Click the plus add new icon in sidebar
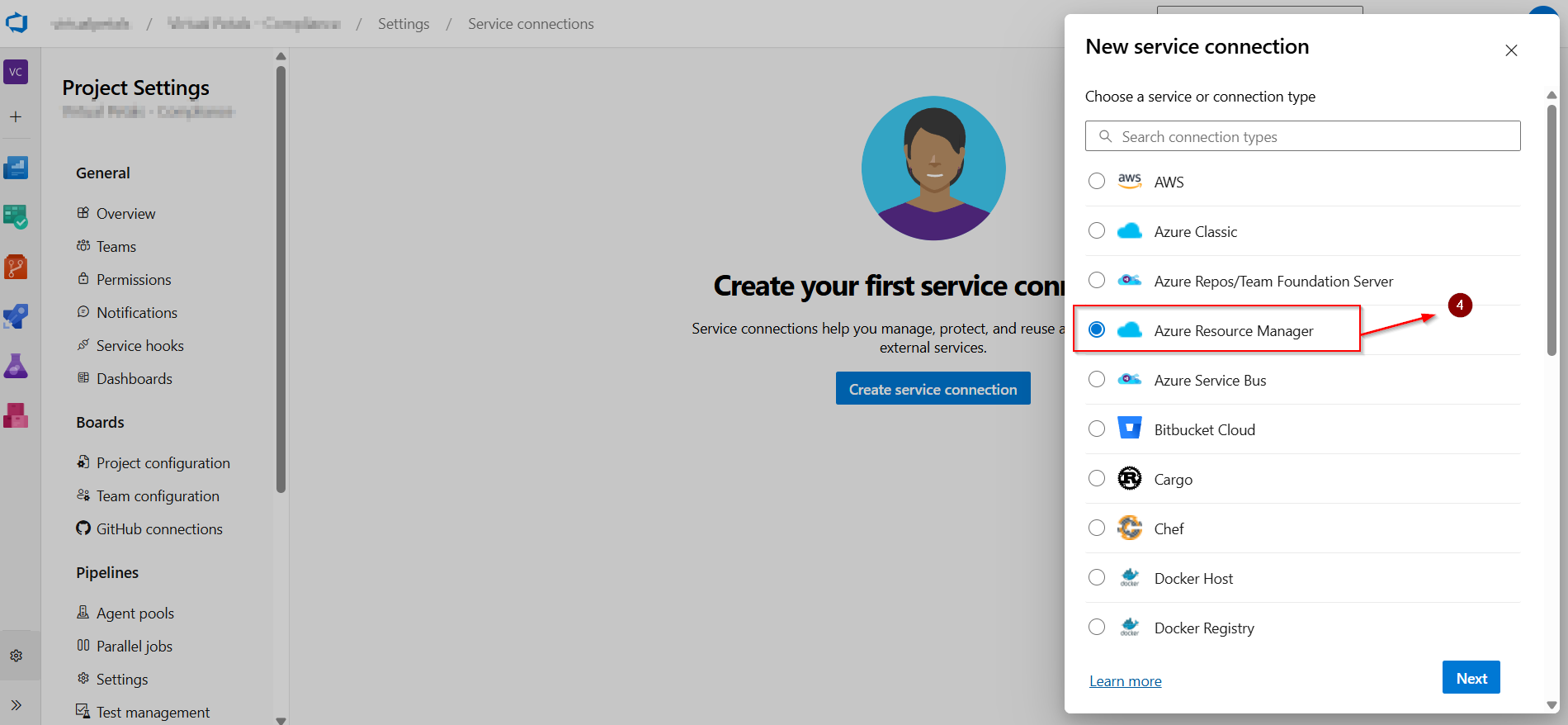The height and width of the screenshot is (725, 1568). click(x=16, y=117)
